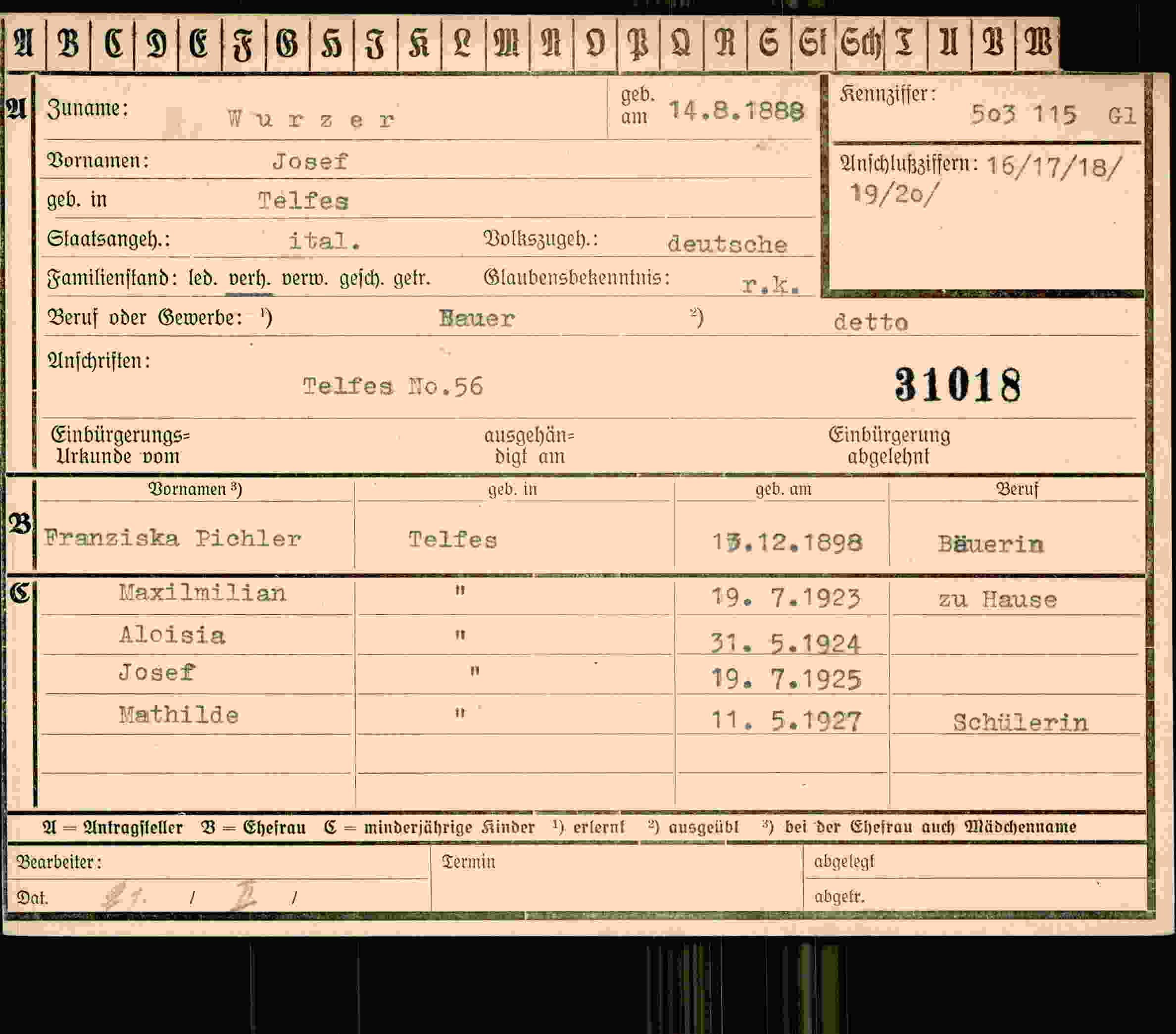Select the index tab for letter K
Screen dimensions: 1176x1034
point(419,44)
